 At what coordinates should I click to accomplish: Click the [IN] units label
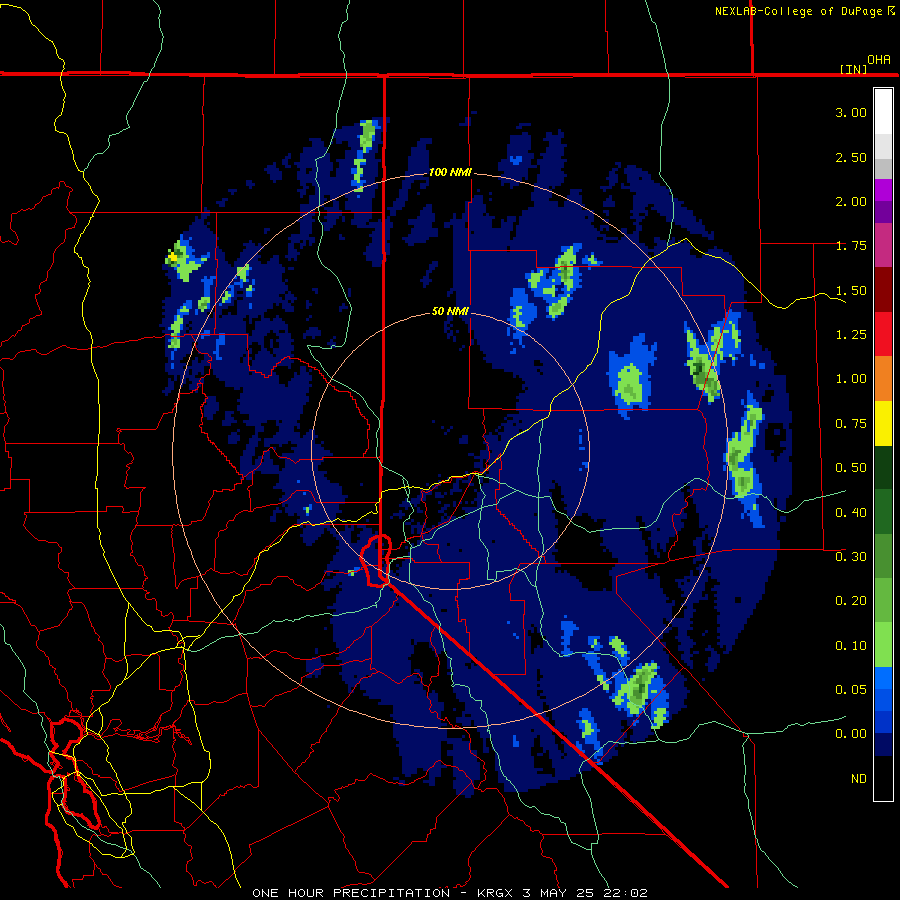(853, 69)
